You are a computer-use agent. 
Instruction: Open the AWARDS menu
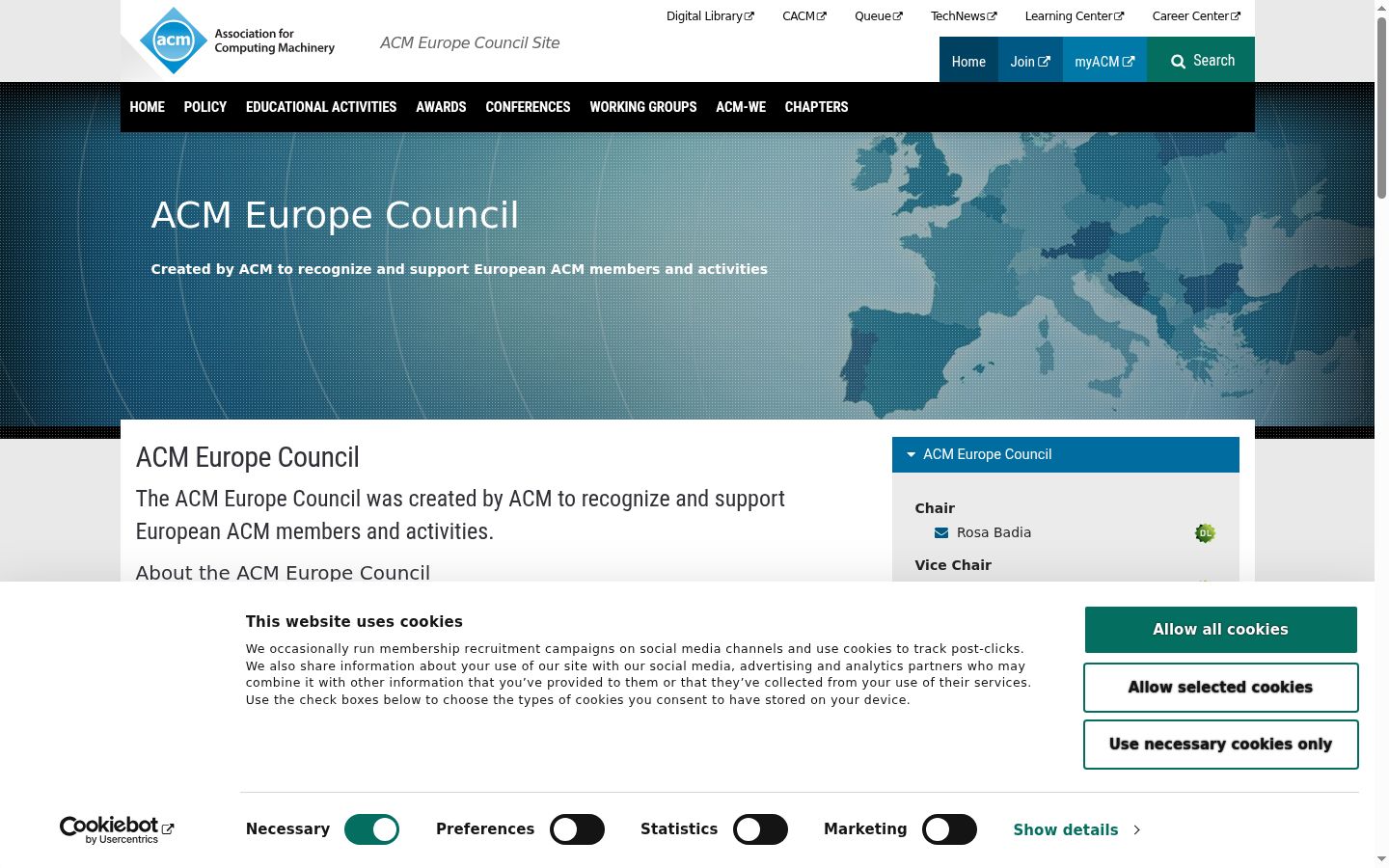441,107
